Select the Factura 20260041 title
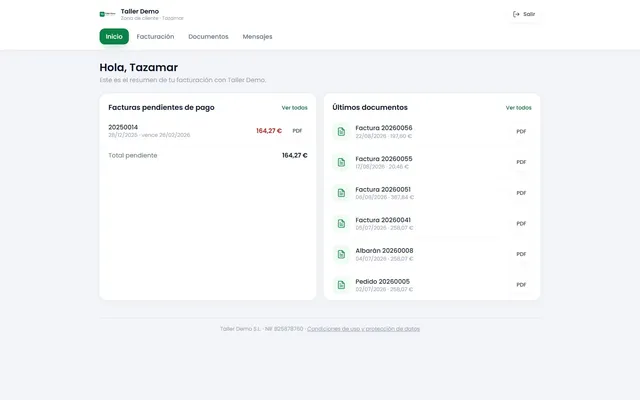The width and height of the screenshot is (640, 400). click(x=383, y=220)
